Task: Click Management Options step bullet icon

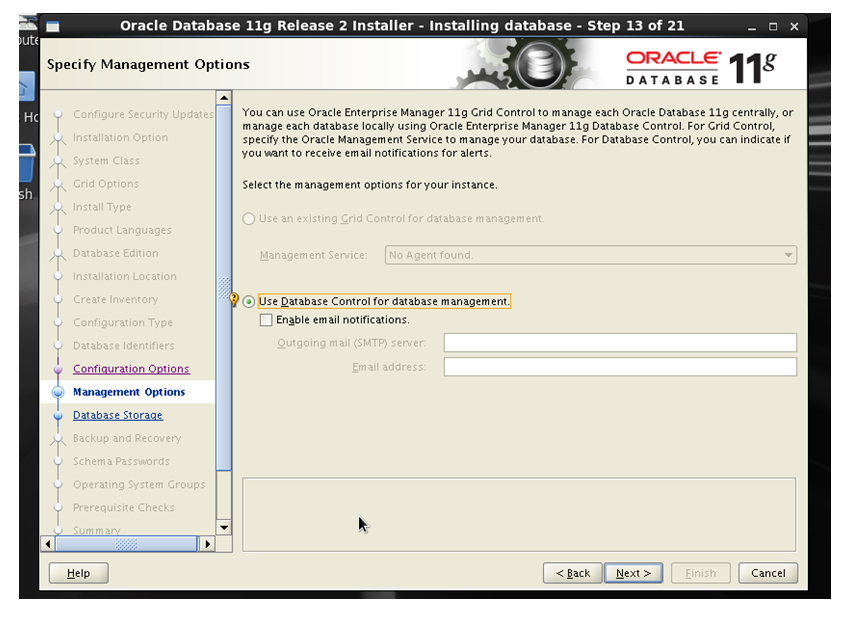Action: (x=58, y=392)
